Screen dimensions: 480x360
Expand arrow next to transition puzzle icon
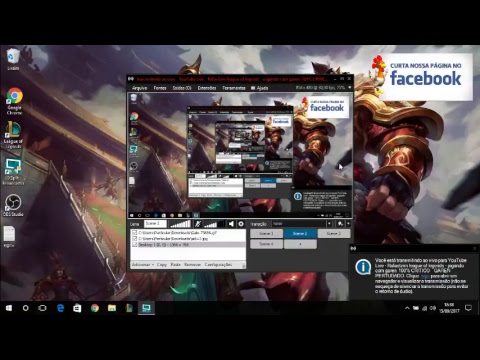click(348, 224)
